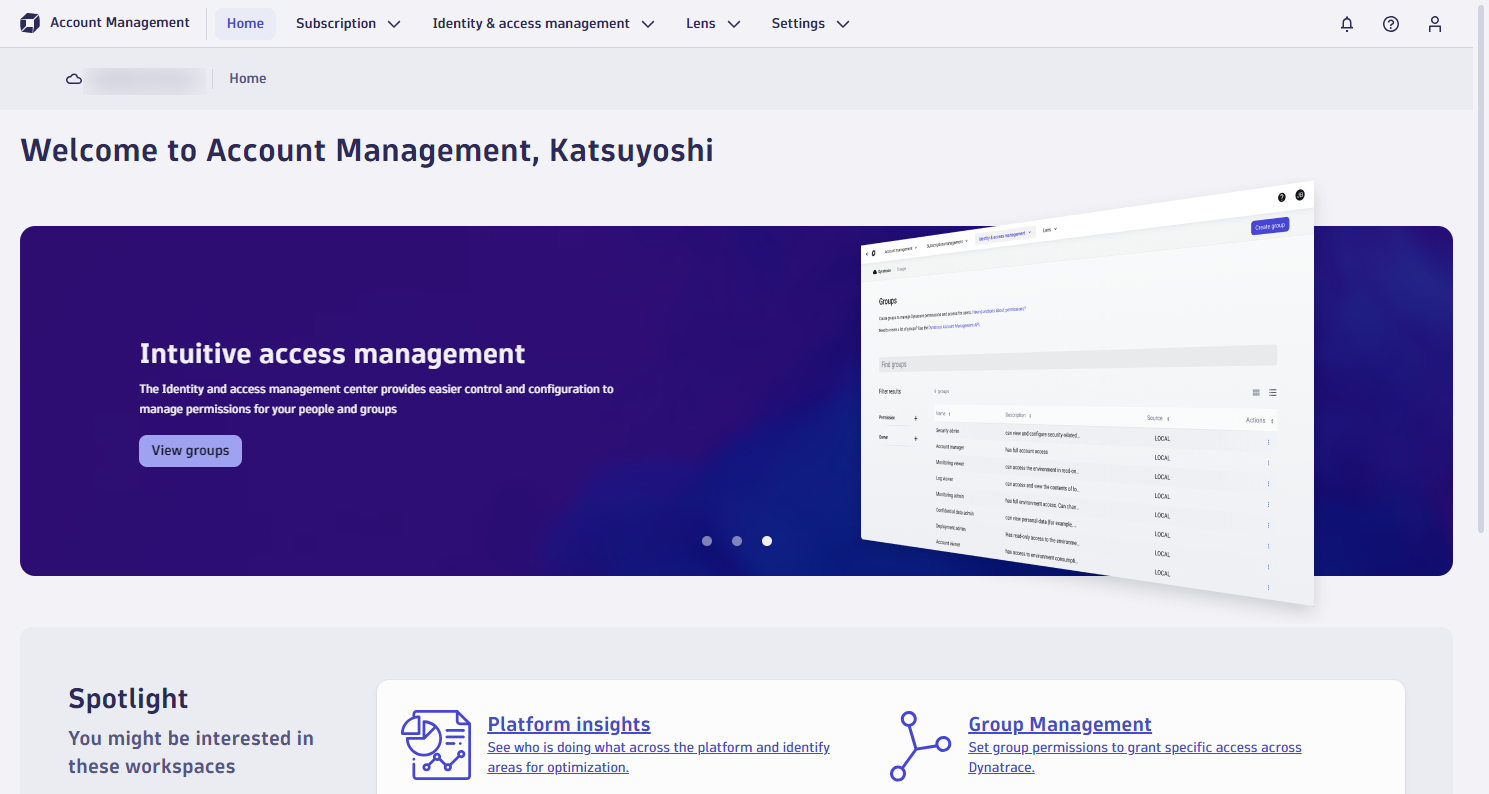Viewport: 1489px width, 794px height.
Task: Select the second carousel dot
Action: coord(737,541)
